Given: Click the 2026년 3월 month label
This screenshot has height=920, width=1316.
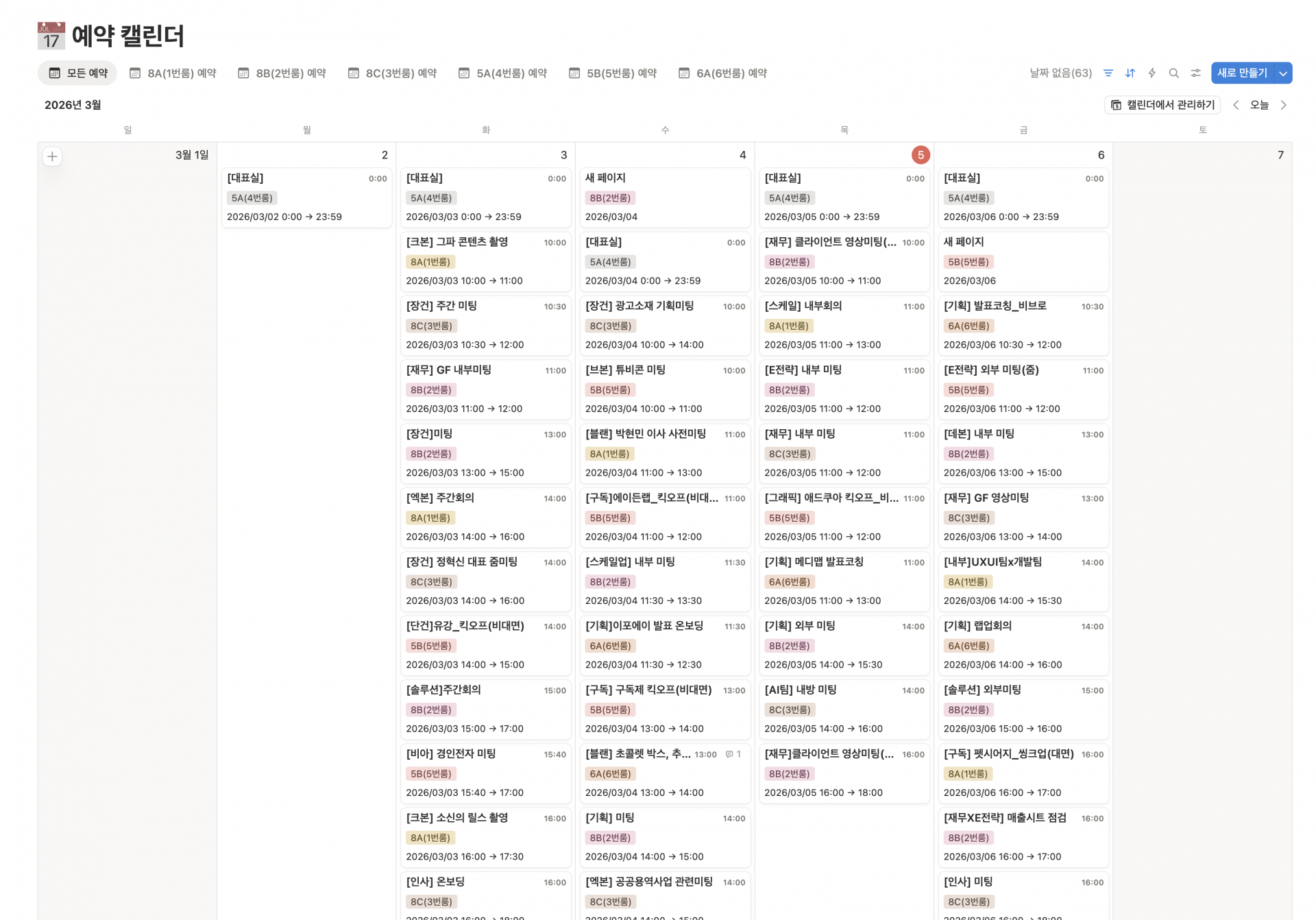Looking at the screenshot, I should click(x=73, y=105).
